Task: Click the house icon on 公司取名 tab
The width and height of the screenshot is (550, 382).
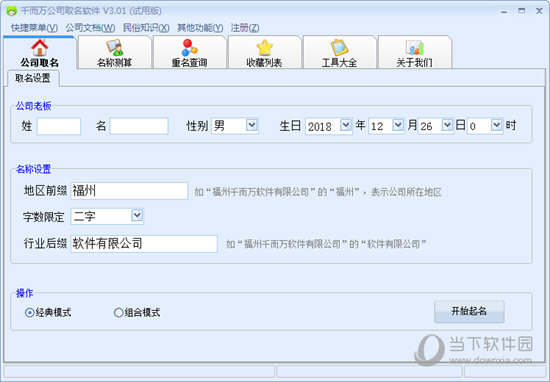Action: [40, 47]
